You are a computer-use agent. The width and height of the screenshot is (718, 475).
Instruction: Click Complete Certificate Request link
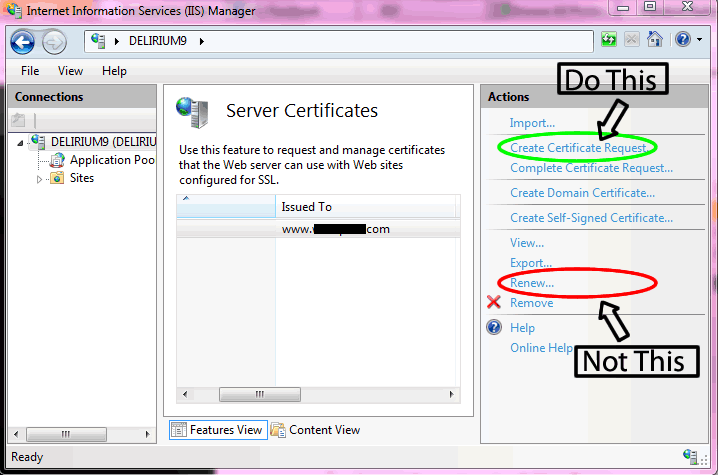click(591, 168)
